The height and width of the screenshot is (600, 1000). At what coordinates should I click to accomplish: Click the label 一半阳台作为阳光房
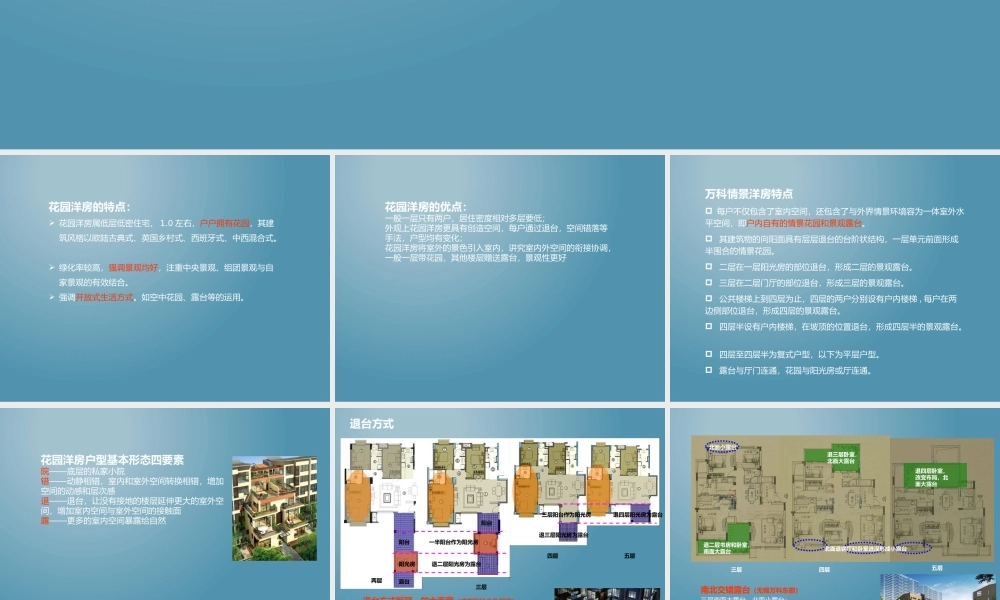(x=453, y=542)
